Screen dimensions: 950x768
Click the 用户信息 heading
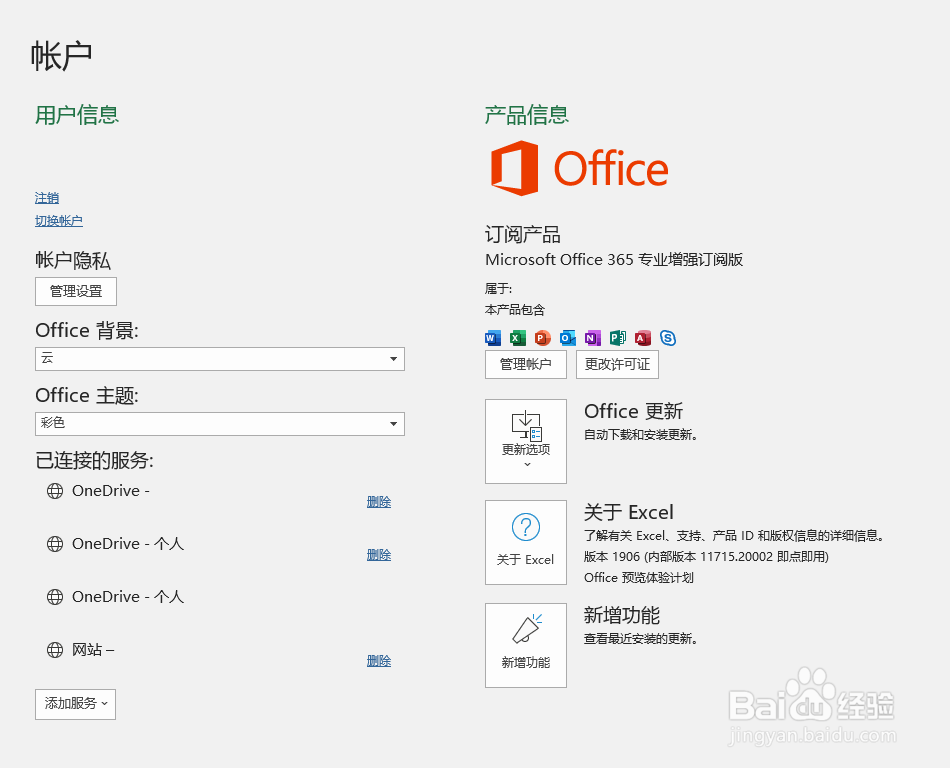[77, 115]
